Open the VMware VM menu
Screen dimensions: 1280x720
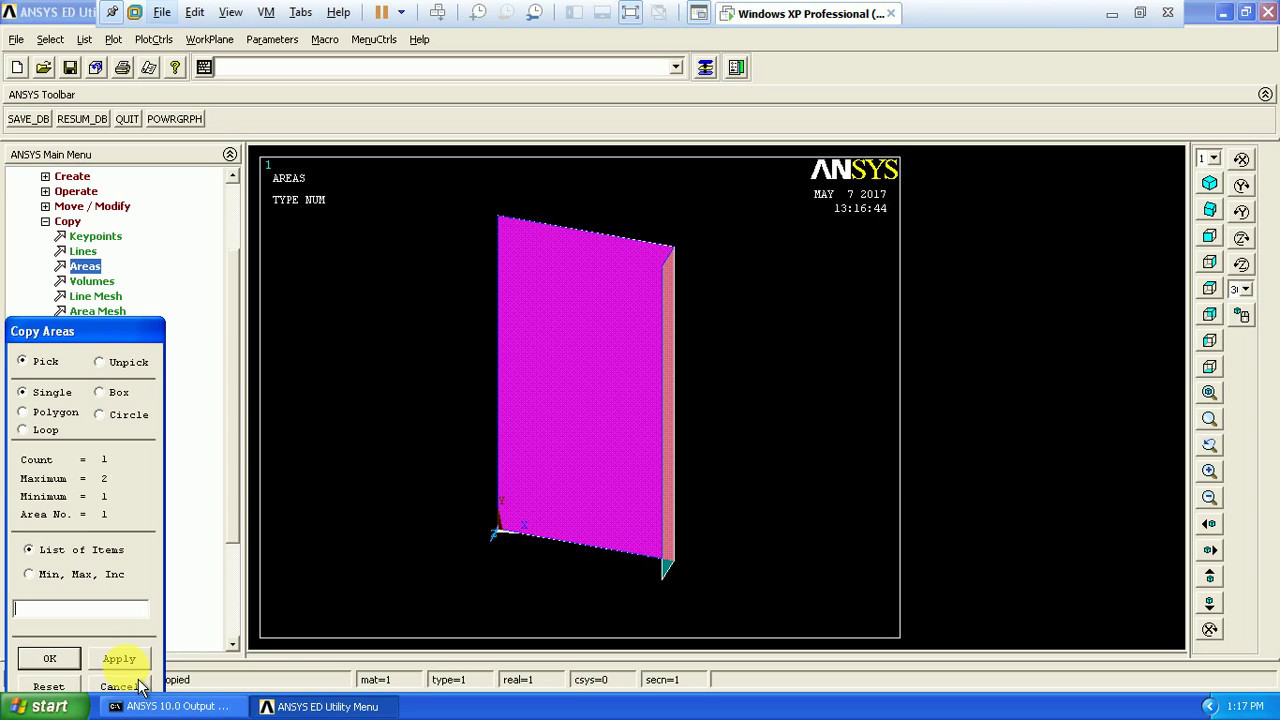[x=266, y=12]
